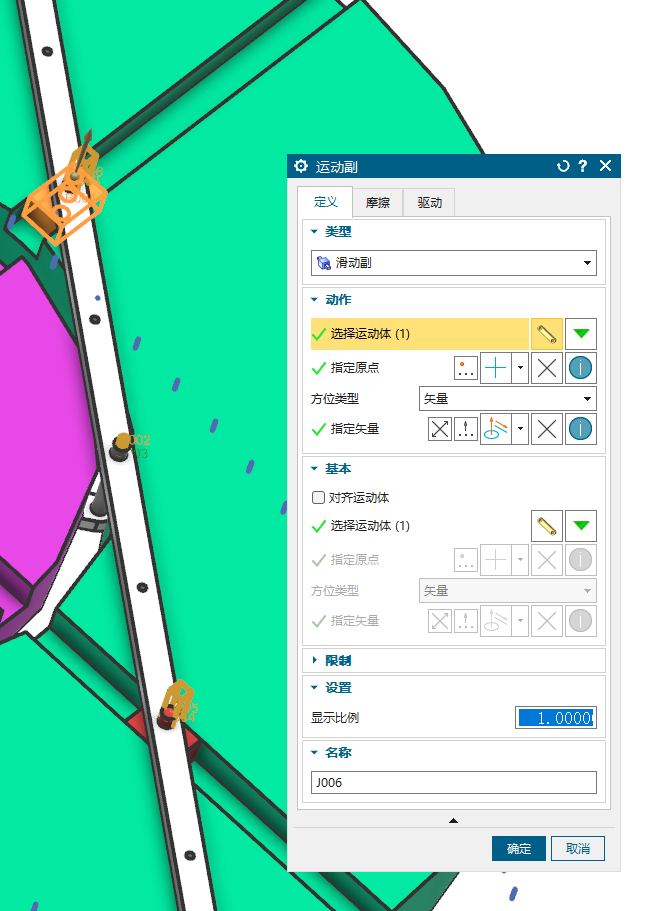
Task: Click the link picker icon in 基本 section
Action: pyautogui.click(x=545, y=525)
